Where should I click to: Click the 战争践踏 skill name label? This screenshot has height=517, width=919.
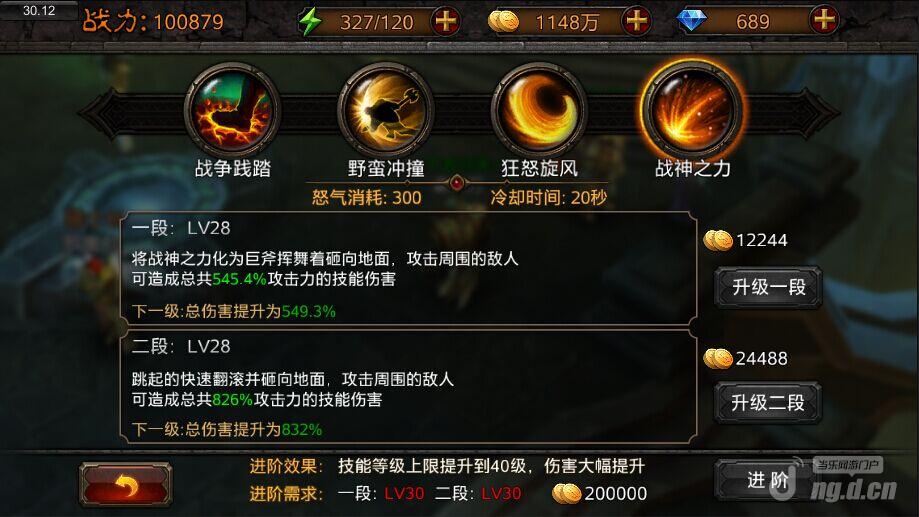click(x=233, y=169)
